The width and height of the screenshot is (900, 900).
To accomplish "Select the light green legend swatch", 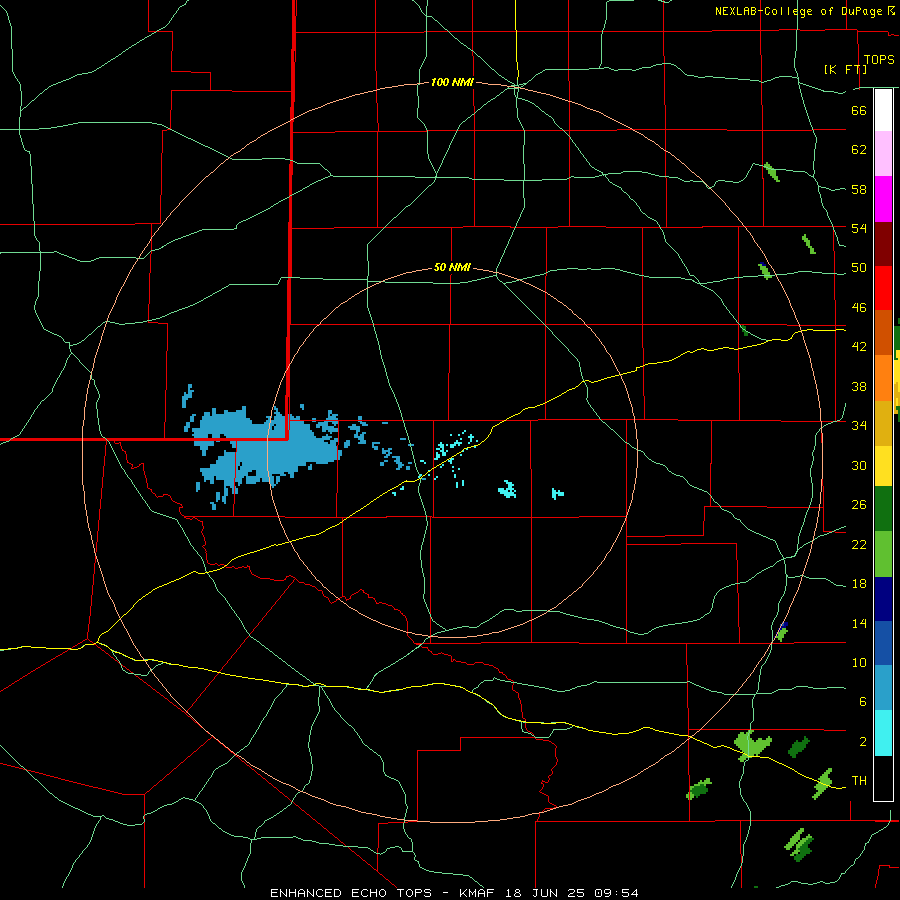I will (x=883, y=554).
